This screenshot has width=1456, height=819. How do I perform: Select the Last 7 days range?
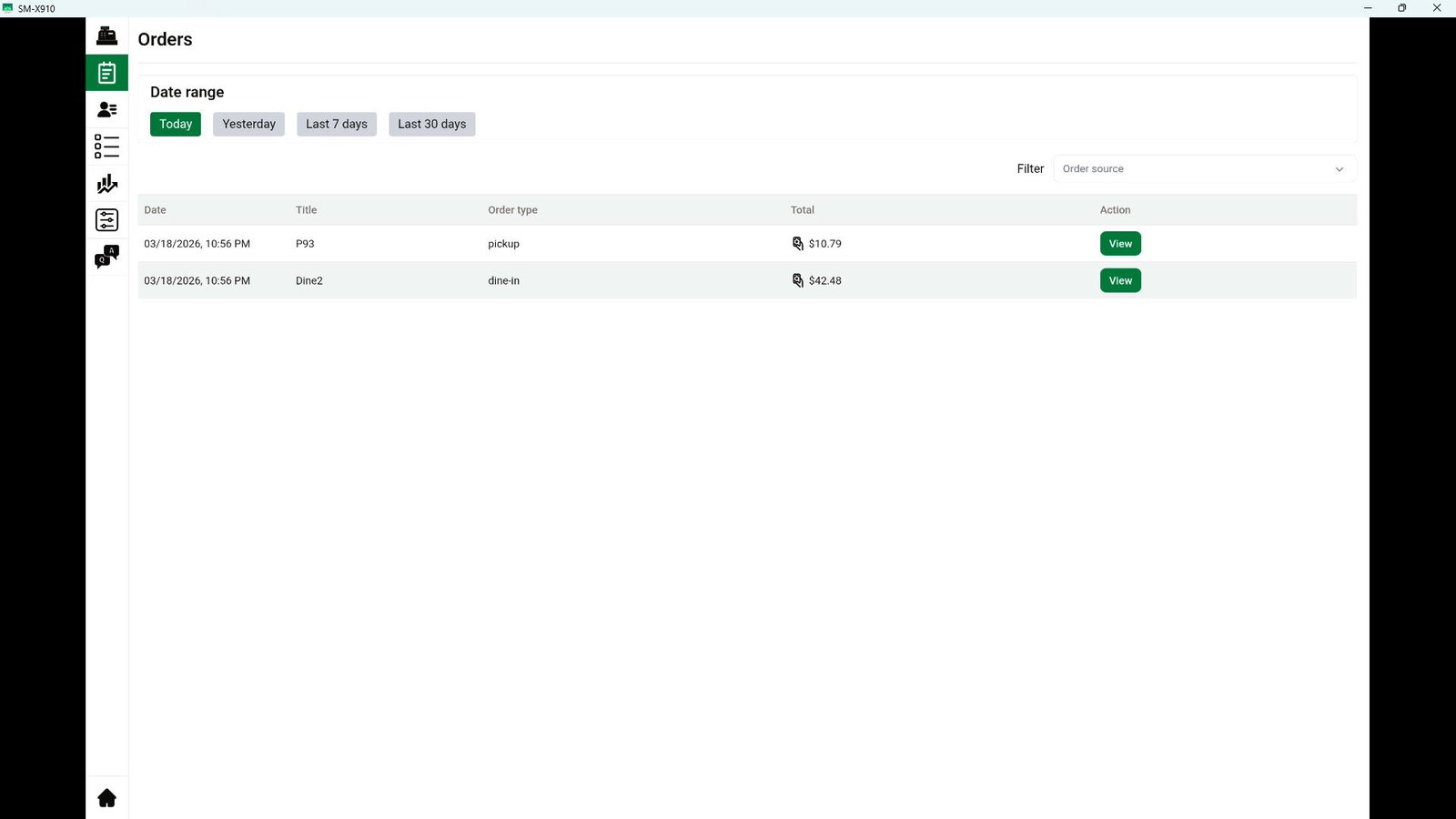[x=337, y=124]
